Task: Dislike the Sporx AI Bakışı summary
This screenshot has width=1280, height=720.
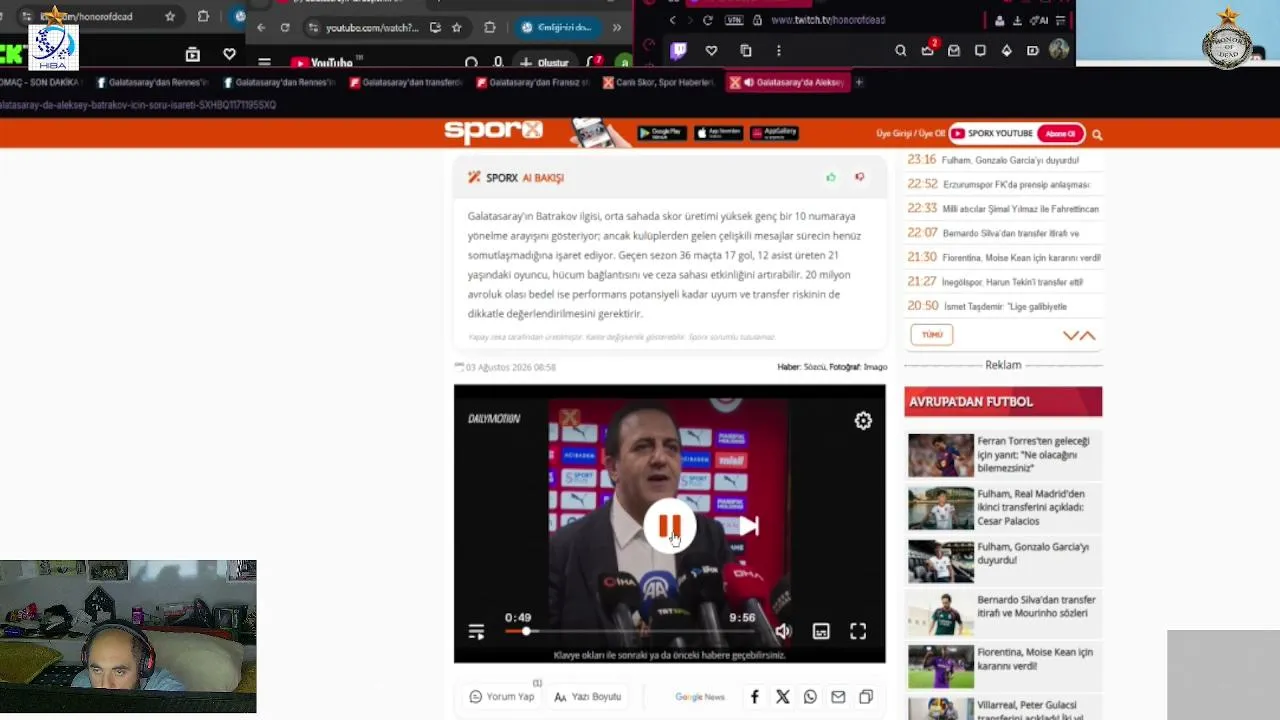Action: (859, 177)
